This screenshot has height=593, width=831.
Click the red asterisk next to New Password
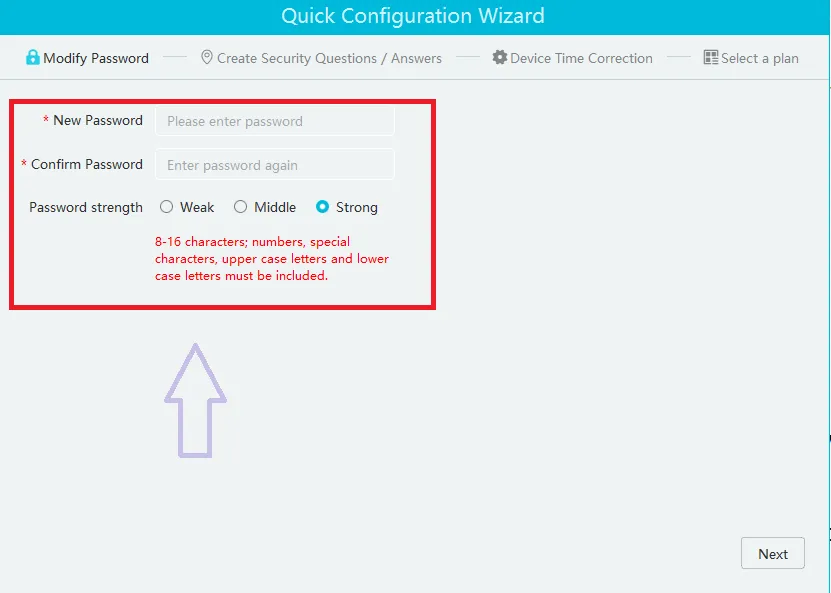click(x=45, y=120)
